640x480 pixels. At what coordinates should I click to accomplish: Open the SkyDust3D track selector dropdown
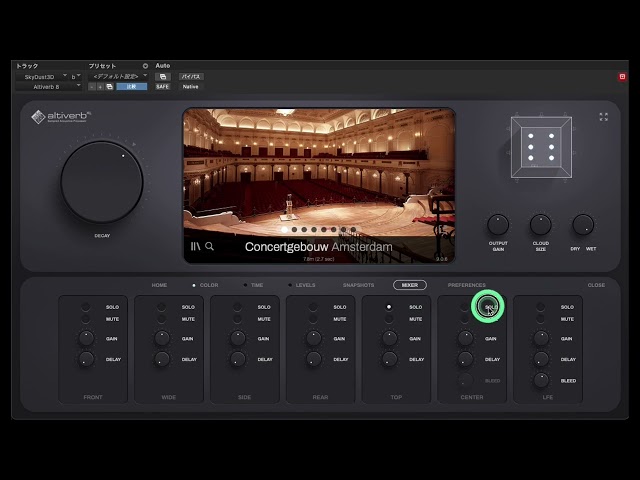coord(42,77)
